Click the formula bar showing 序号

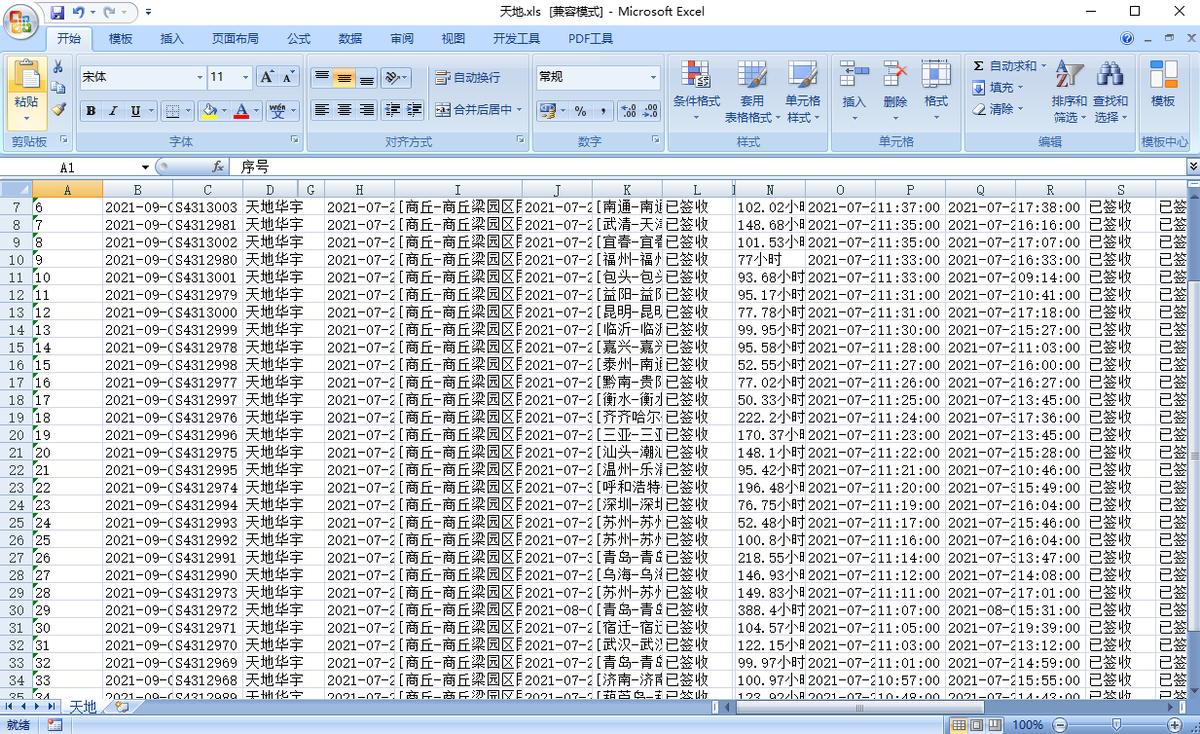(709, 167)
